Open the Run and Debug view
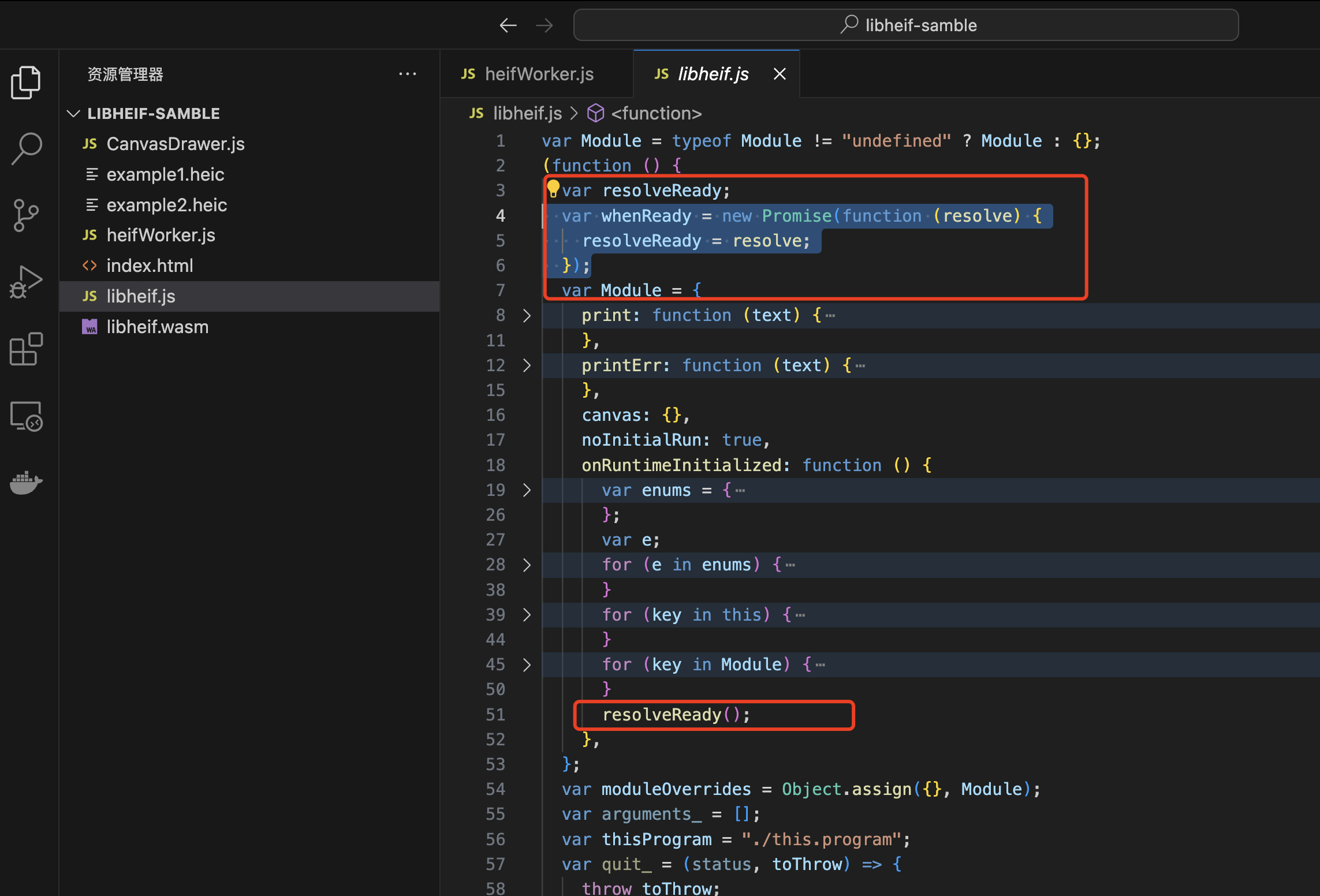 coord(26,282)
